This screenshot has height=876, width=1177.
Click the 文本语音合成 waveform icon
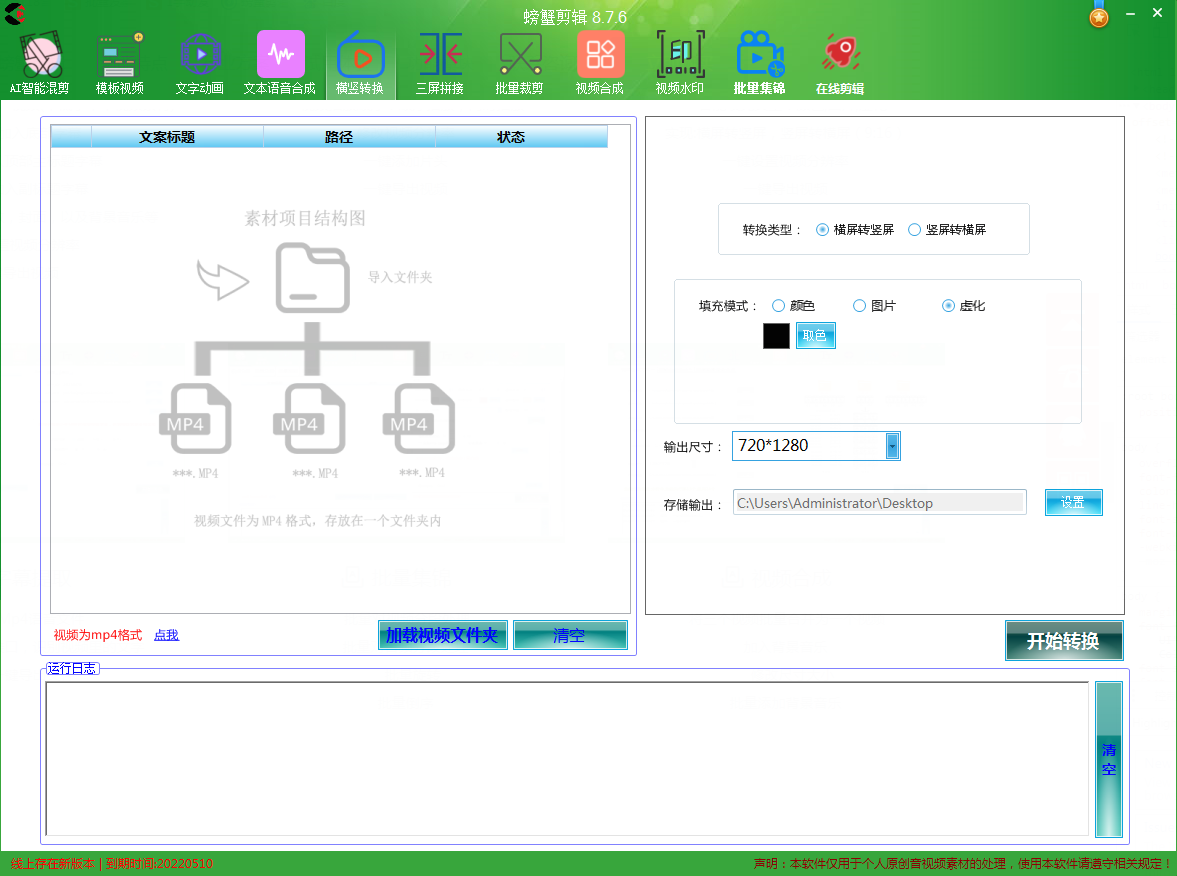click(x=280, y=55)
